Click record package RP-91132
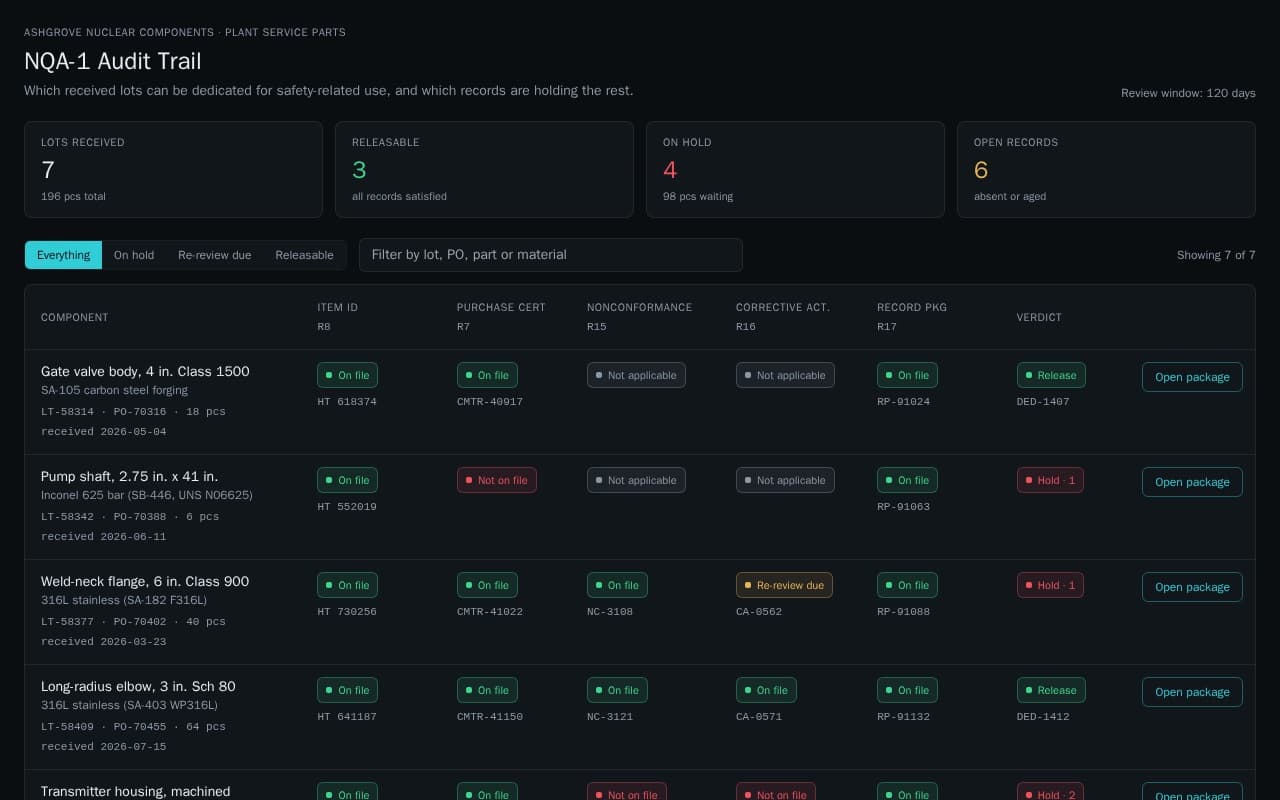 (903, 716)
